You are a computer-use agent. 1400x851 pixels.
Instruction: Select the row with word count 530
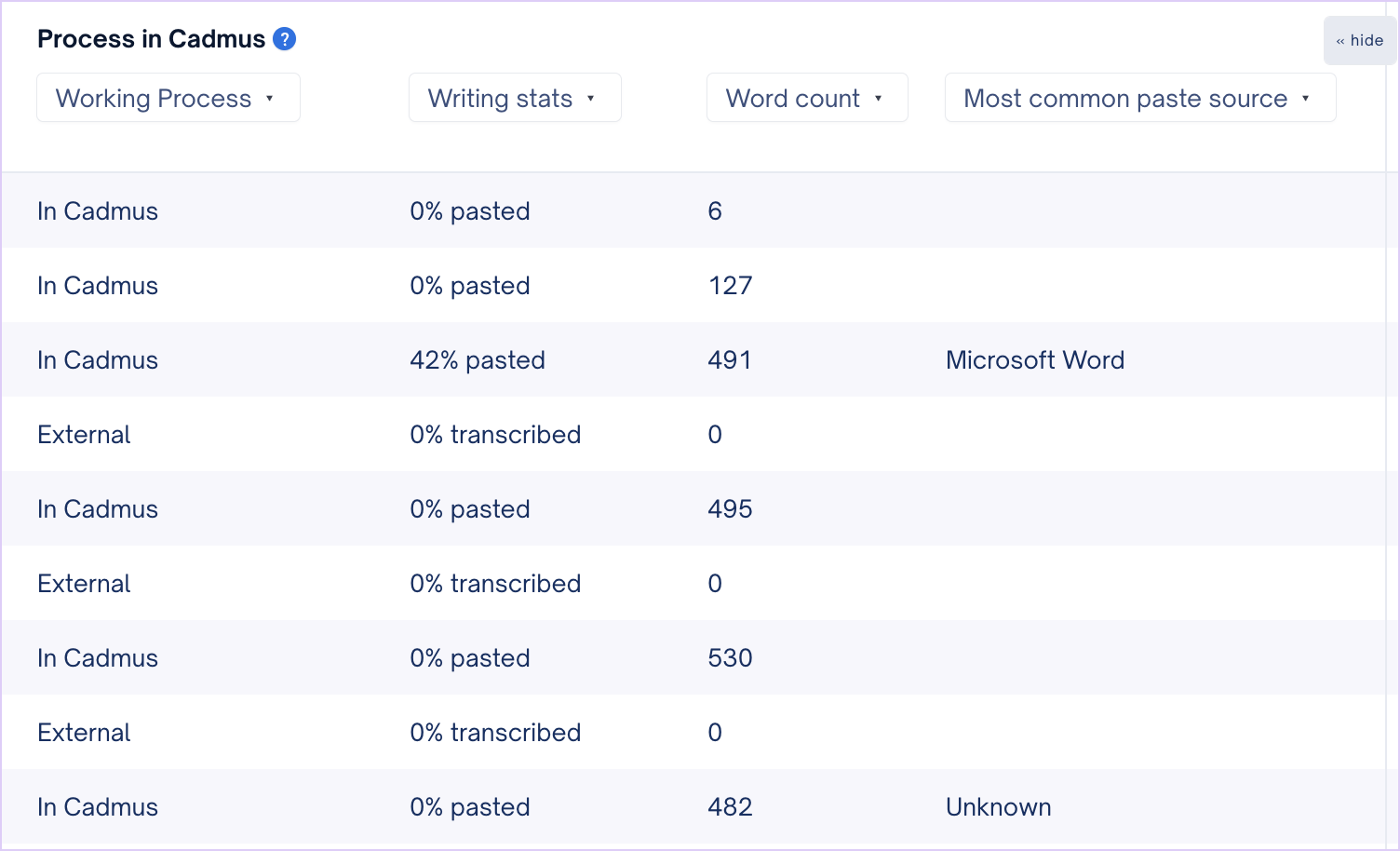(693, 657)
